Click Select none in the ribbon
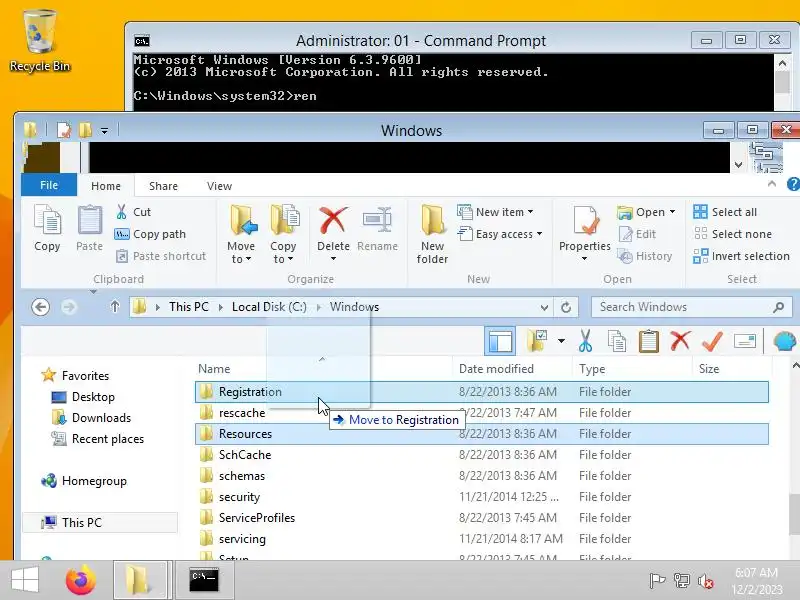 point(733,234)
